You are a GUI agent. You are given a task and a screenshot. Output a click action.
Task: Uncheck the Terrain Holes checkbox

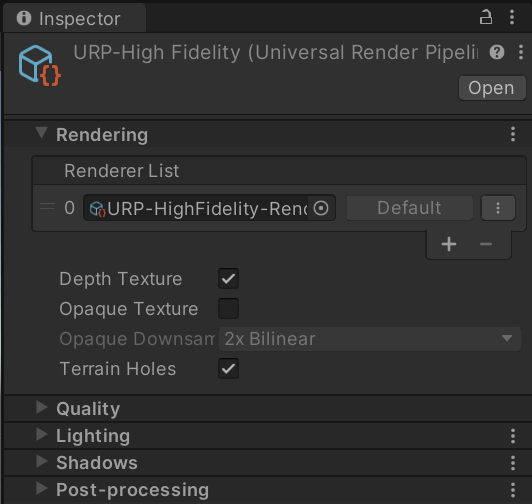point(228,368)
